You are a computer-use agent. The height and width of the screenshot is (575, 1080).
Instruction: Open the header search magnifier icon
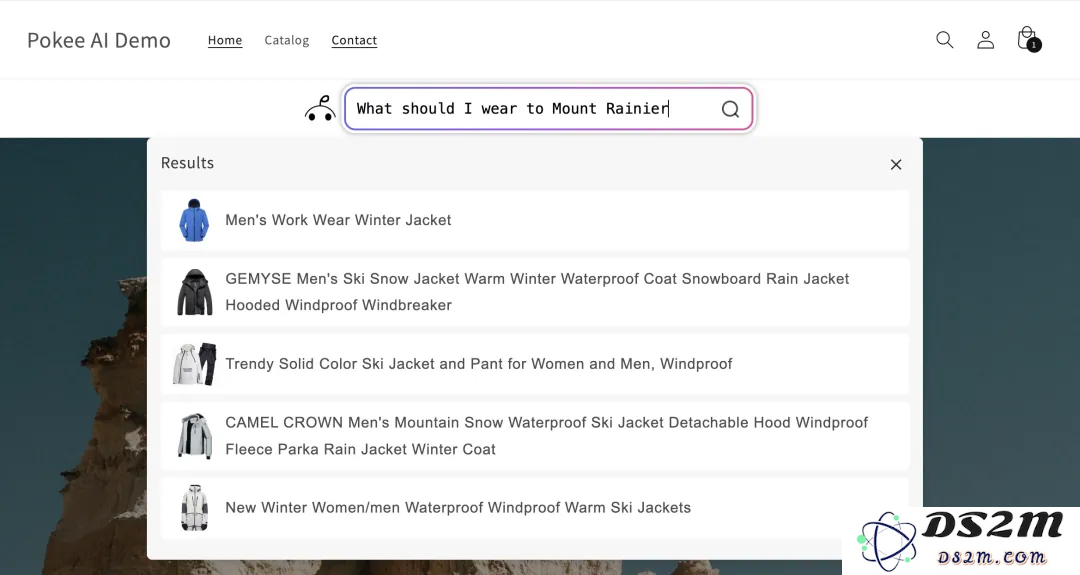[x=944, y=40]
